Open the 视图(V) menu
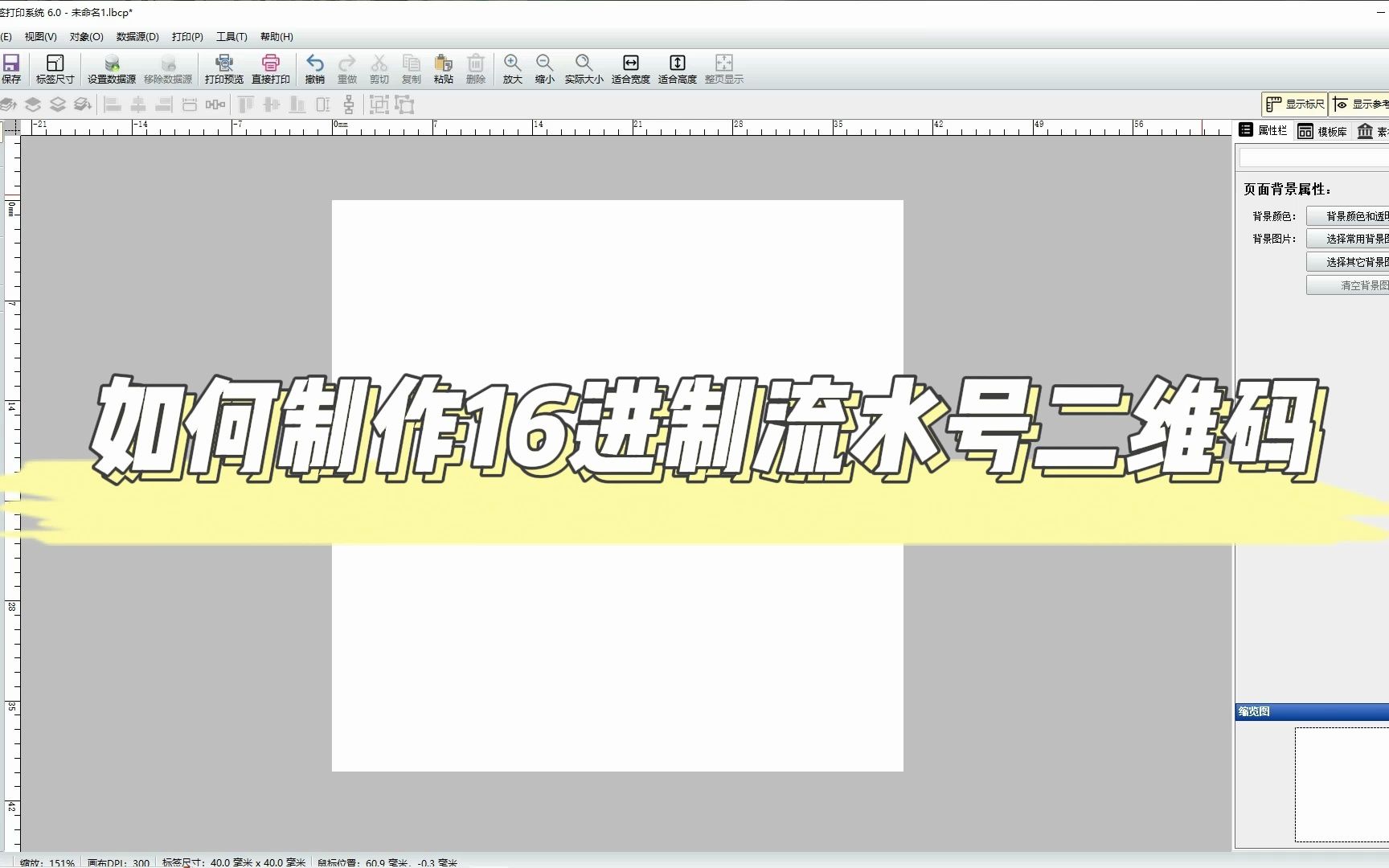The image size is (1389, 868). click(x=40, y=37)
